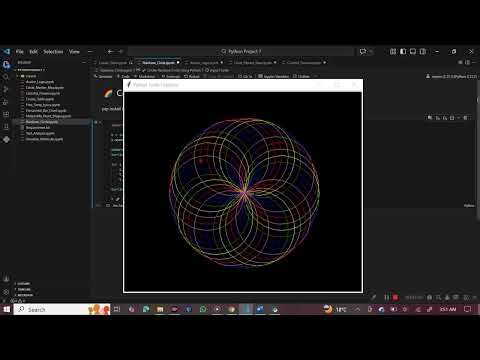The width and height of the screenshot is (480, 360).
Task: Expand the Outline section in sidebar
Action: point(23,284)
